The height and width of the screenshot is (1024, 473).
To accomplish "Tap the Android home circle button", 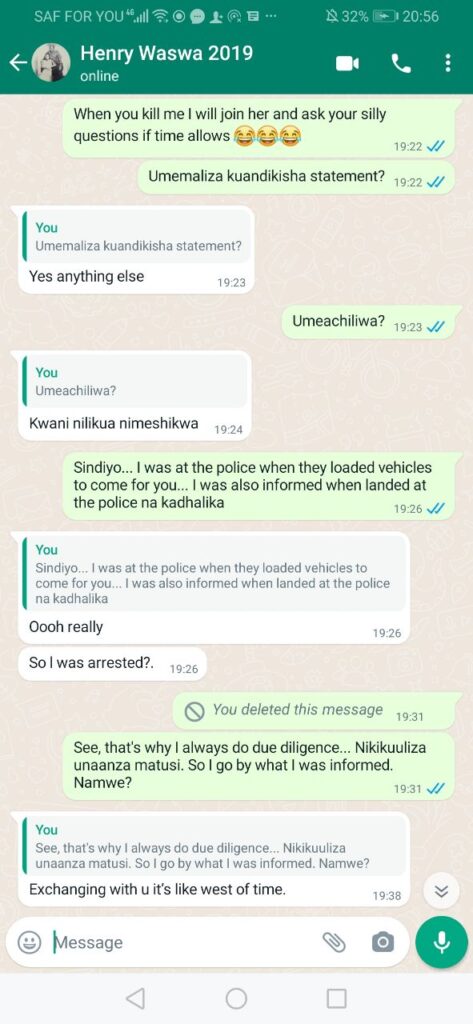I will pos(236,998).
